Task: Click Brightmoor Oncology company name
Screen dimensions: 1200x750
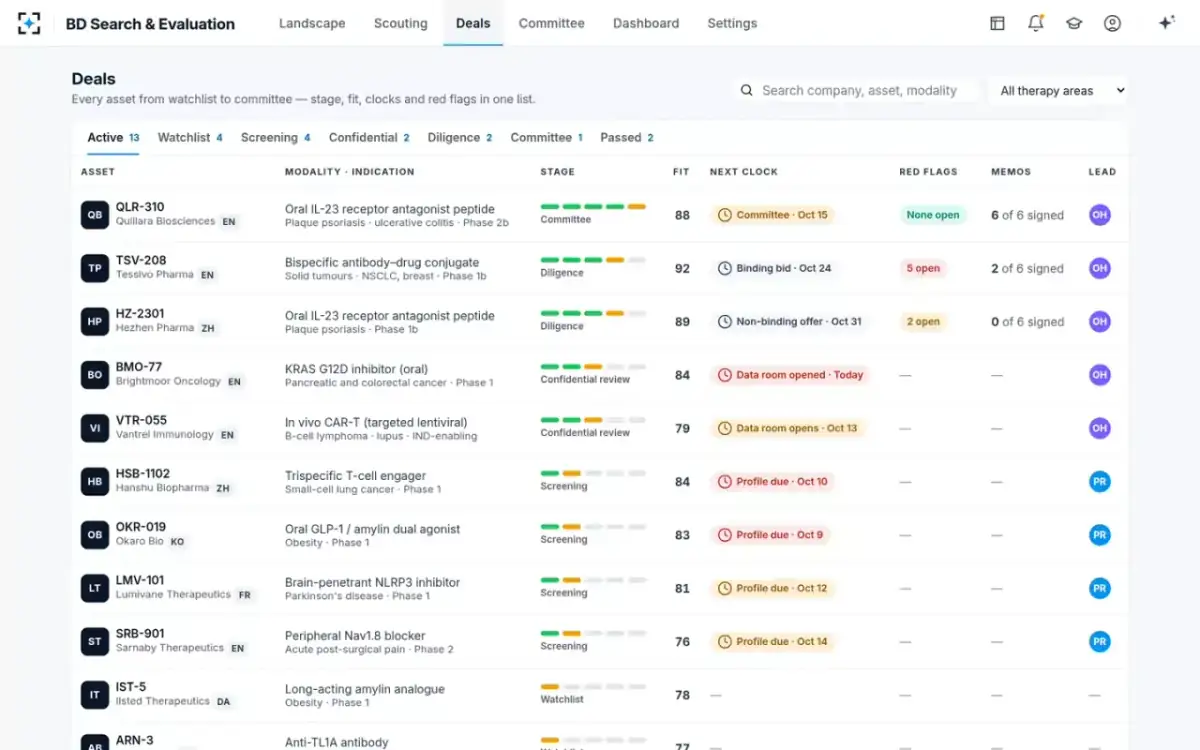Action: 168,382
